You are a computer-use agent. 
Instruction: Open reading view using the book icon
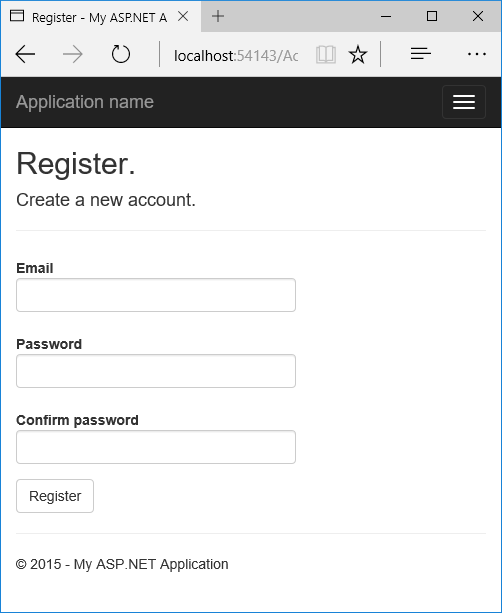click(326, 55)
